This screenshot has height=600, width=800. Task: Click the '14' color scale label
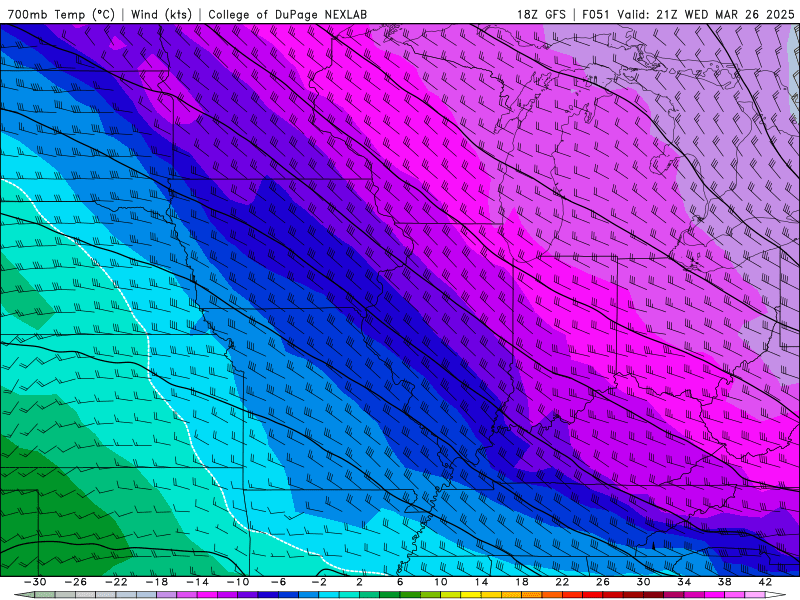[x=481, y=582]
